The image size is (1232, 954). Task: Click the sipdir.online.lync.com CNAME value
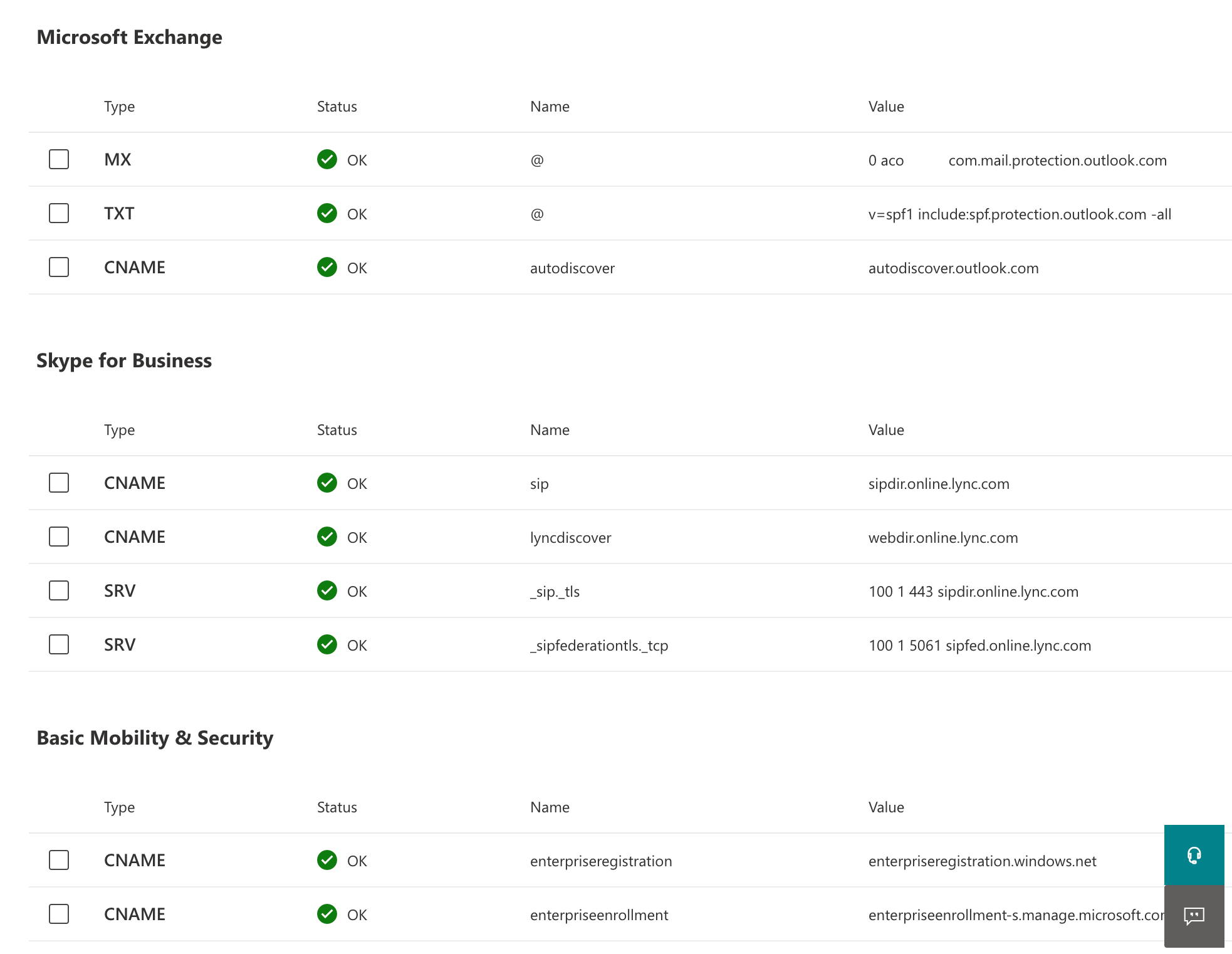coord(939,484)
